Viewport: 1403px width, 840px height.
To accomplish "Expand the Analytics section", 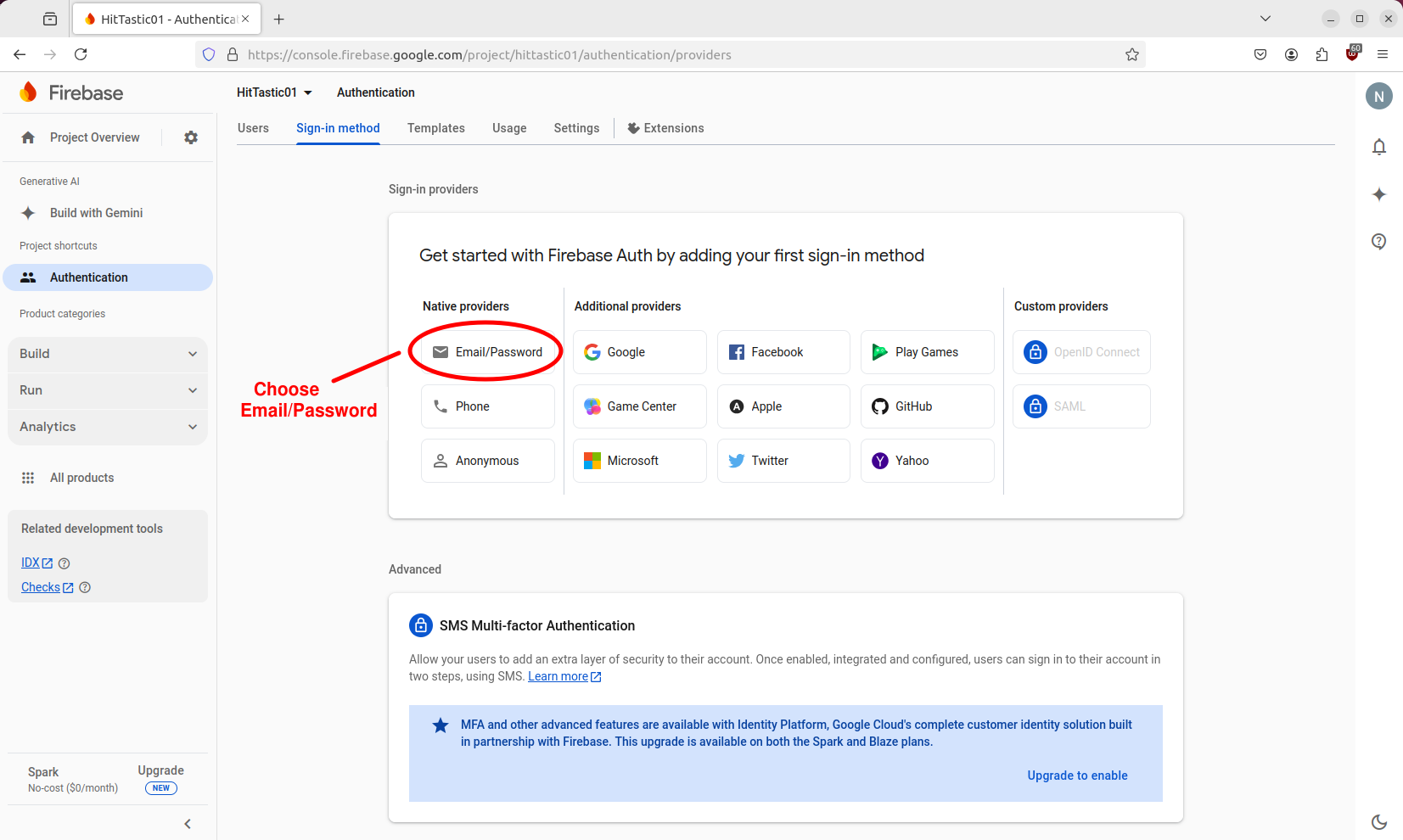I will (107, 427).
